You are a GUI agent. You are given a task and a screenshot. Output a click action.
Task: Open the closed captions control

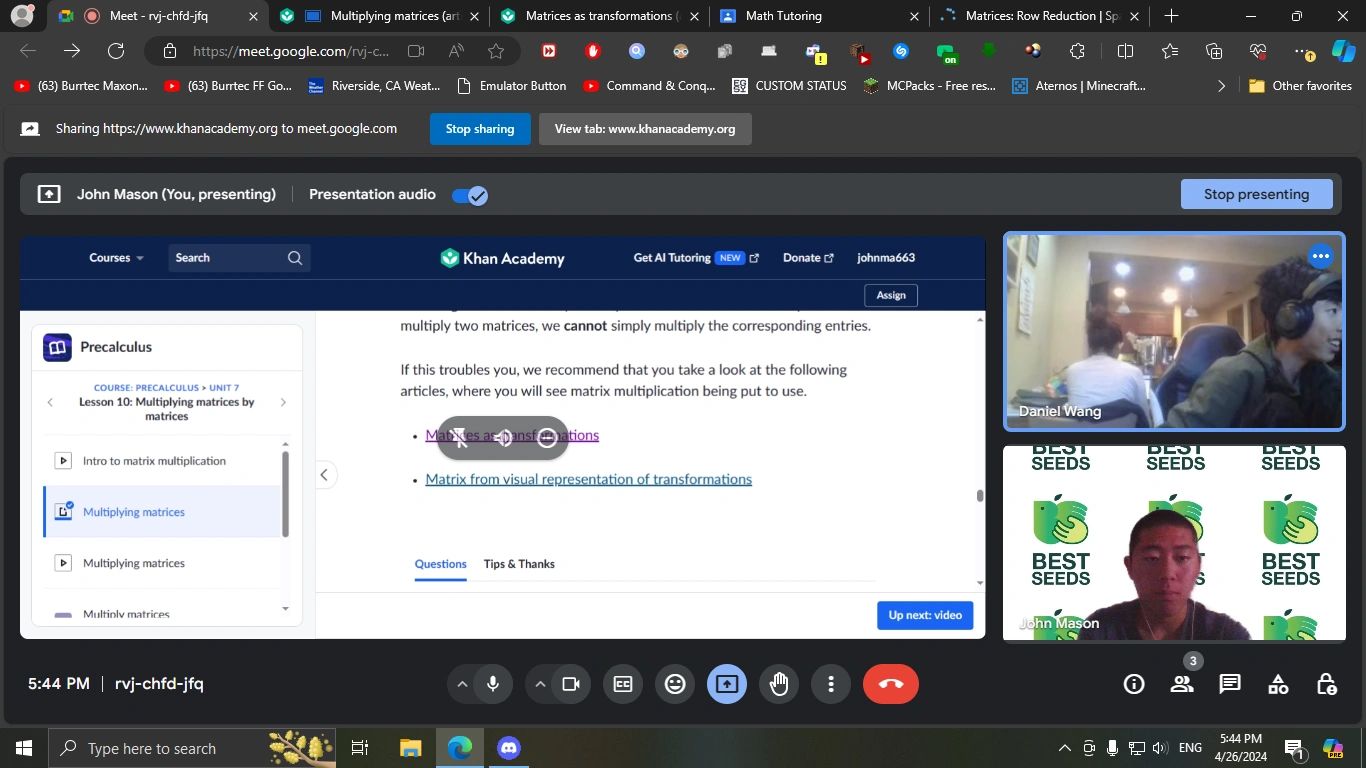[x=623, y=684]
